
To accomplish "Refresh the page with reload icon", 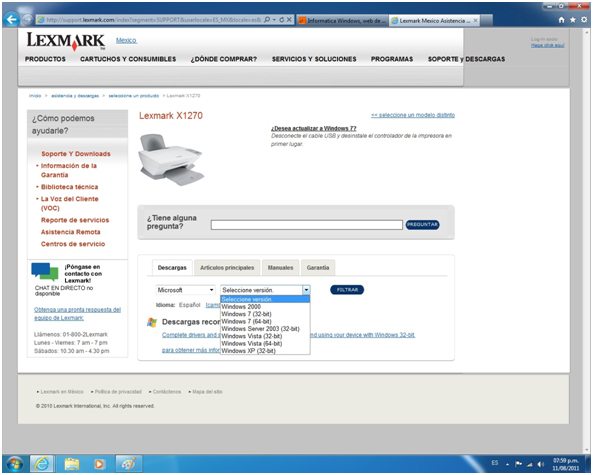I will point(282,20).
